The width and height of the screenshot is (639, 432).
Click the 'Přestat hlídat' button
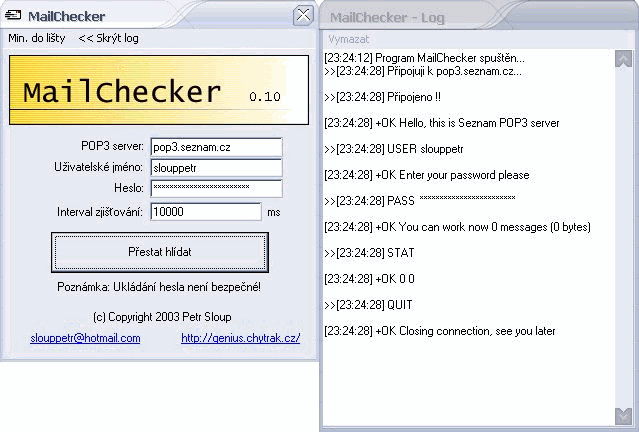point(160,252)
